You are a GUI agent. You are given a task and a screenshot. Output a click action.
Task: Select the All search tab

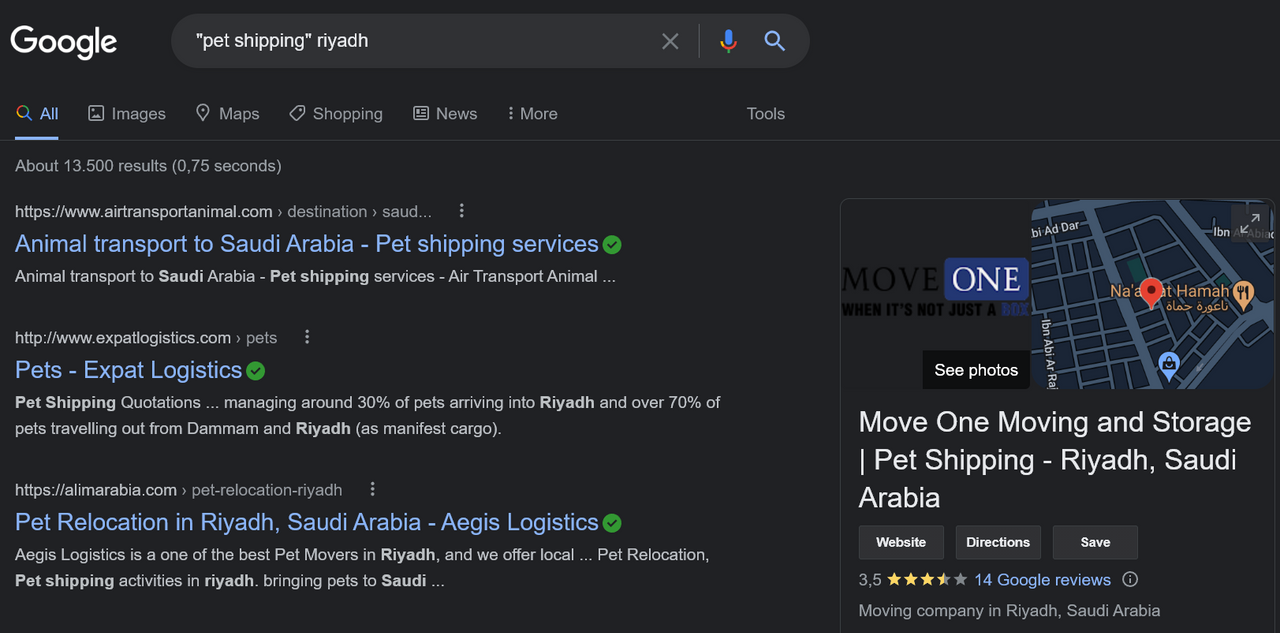coord(37,114)
